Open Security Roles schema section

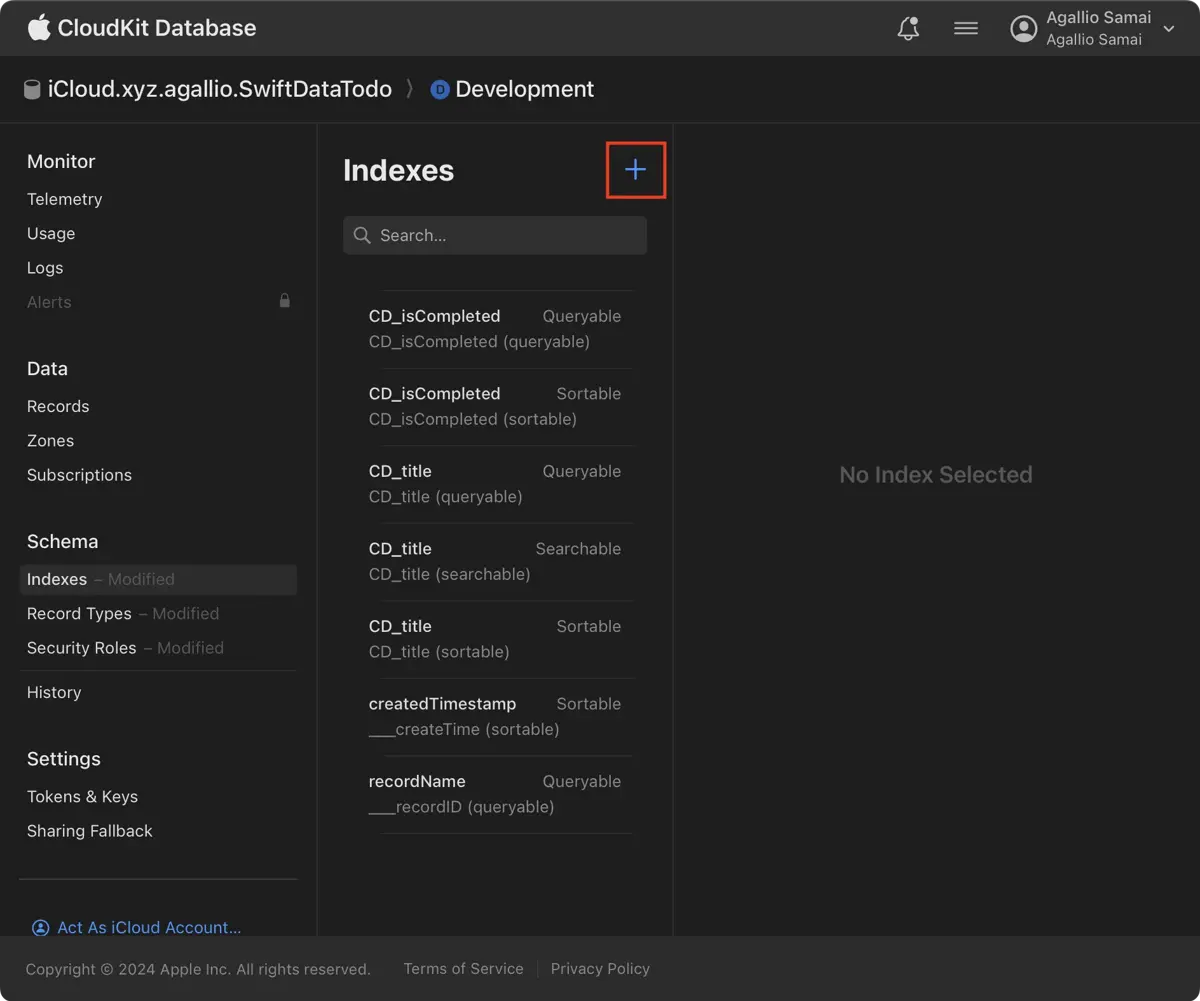(x=81, y=648)
